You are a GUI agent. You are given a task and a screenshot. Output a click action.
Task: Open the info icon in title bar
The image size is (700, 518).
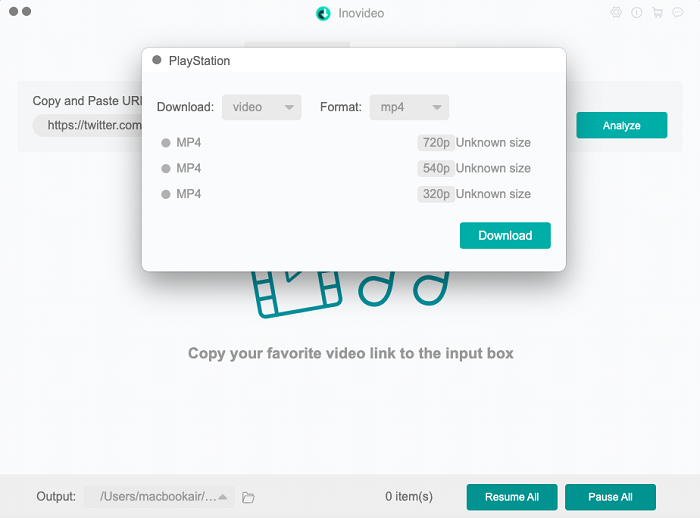[637, 13]
